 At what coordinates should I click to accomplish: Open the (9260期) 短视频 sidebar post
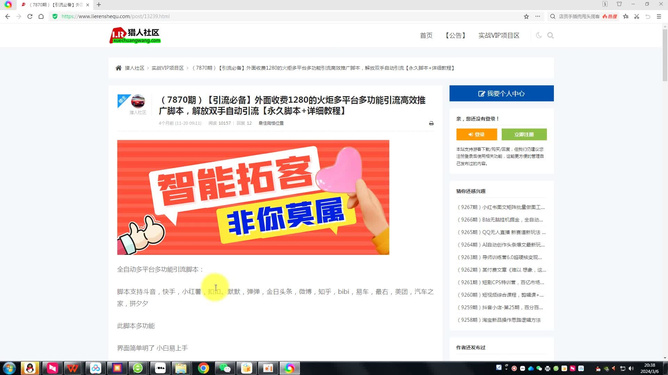(x=500, y=295)
